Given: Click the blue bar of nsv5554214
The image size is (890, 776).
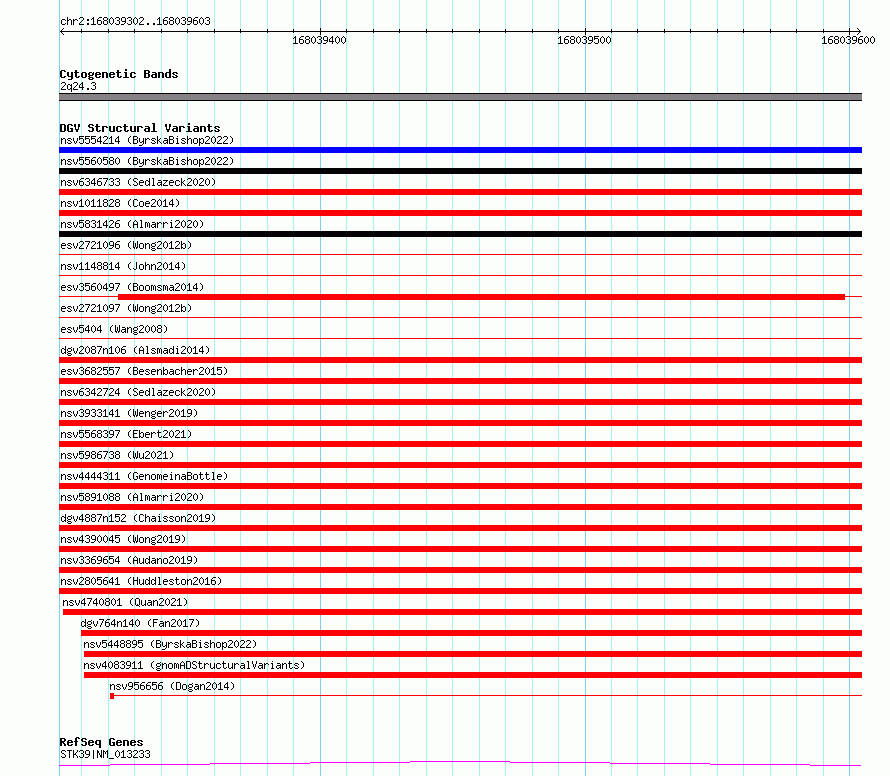Looking at the screenshot, I should (x=460, y=150).
